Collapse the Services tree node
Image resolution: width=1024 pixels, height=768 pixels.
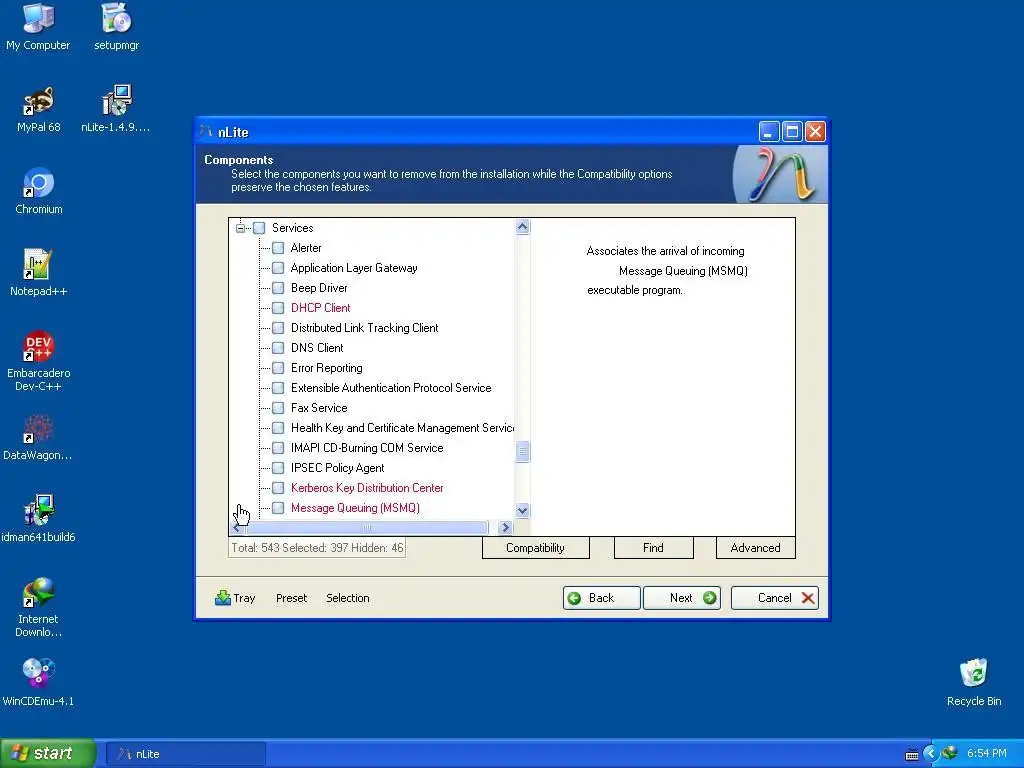click(x=240, y=228)
